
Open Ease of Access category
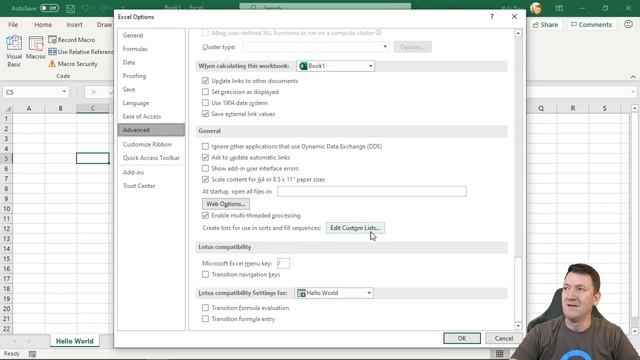(x=151, y=116)
